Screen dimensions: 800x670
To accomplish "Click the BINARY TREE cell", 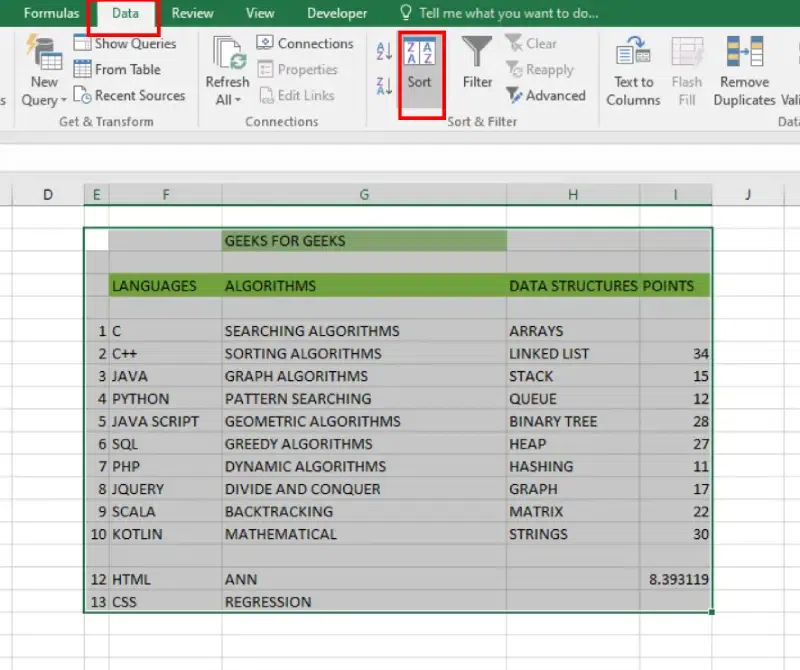I will point(573,421).
